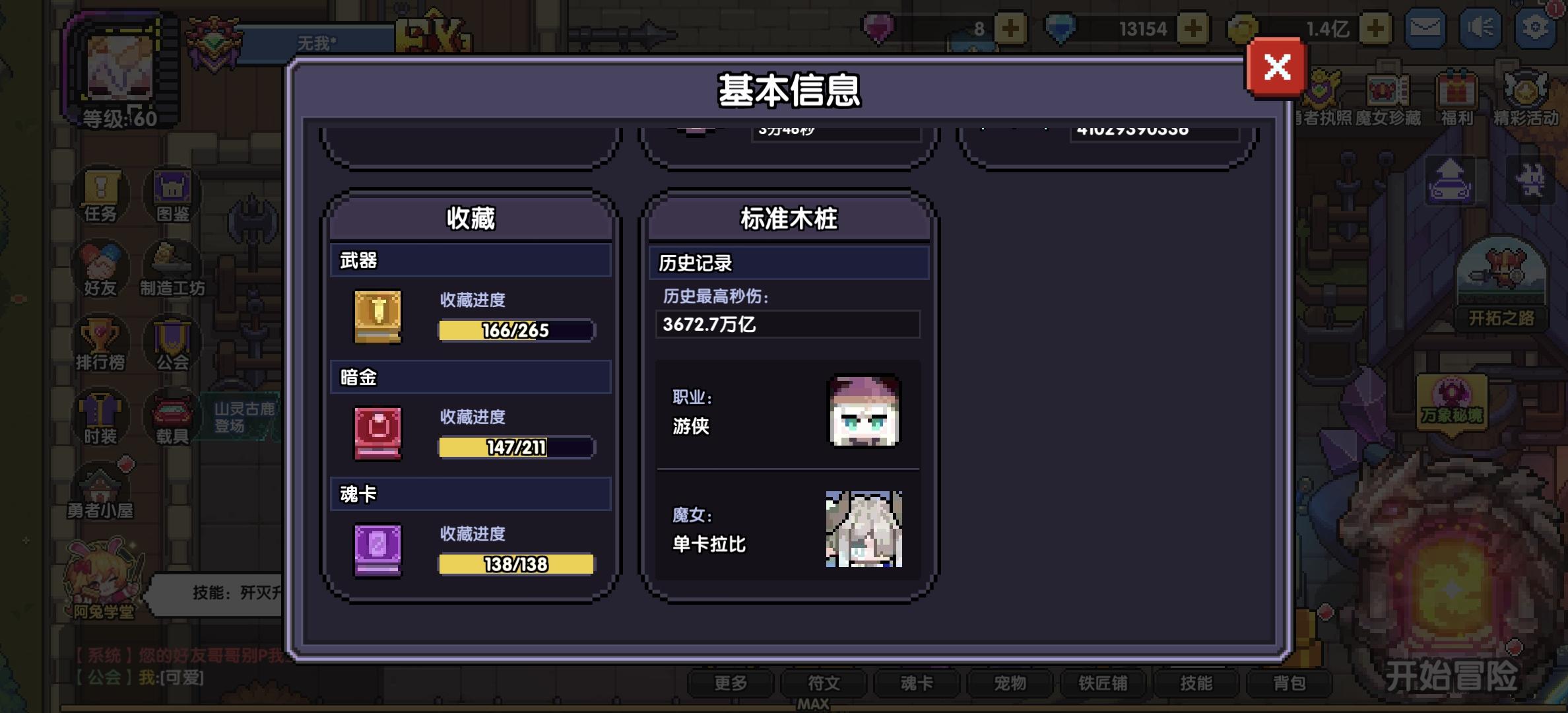Click the 游侠 class portrait
The image size is (1568, 713).
[x=864, y=411]
